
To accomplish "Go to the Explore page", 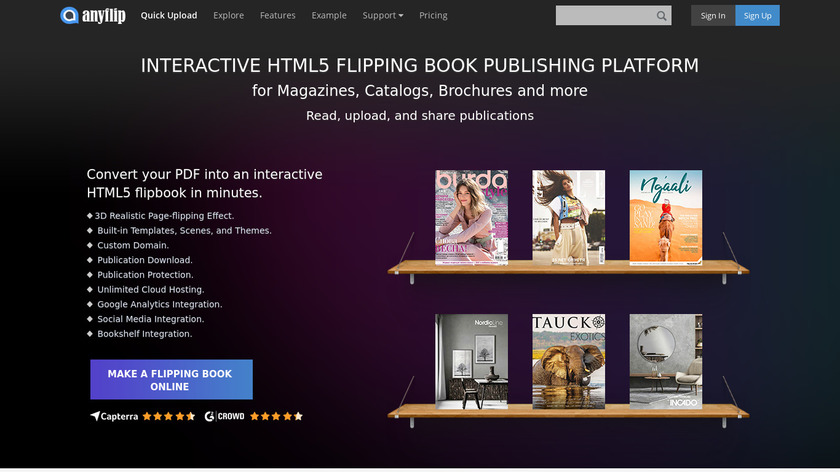I will (x=229, y=16).
